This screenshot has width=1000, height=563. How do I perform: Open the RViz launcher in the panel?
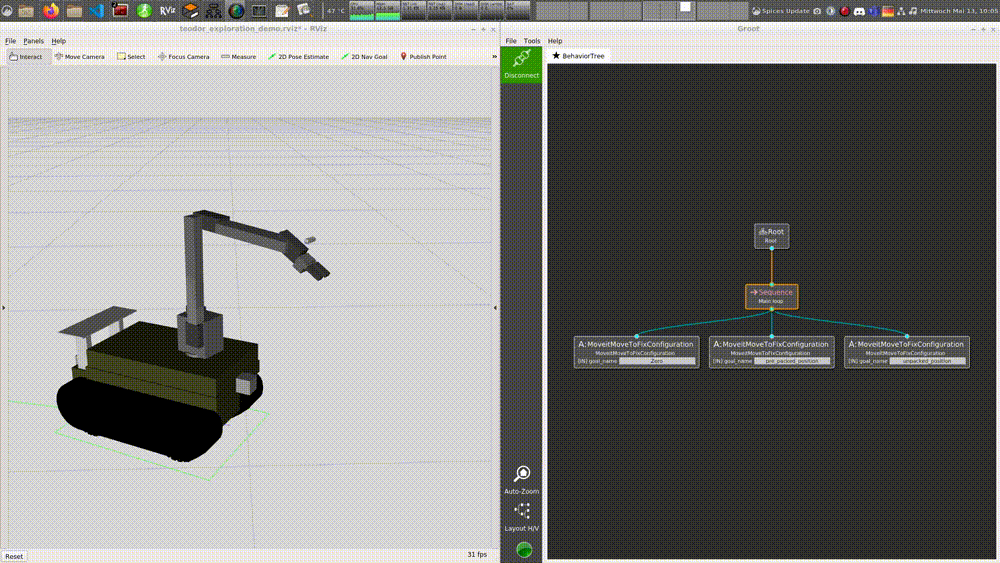pyautogui.click(x=167, y=10)
